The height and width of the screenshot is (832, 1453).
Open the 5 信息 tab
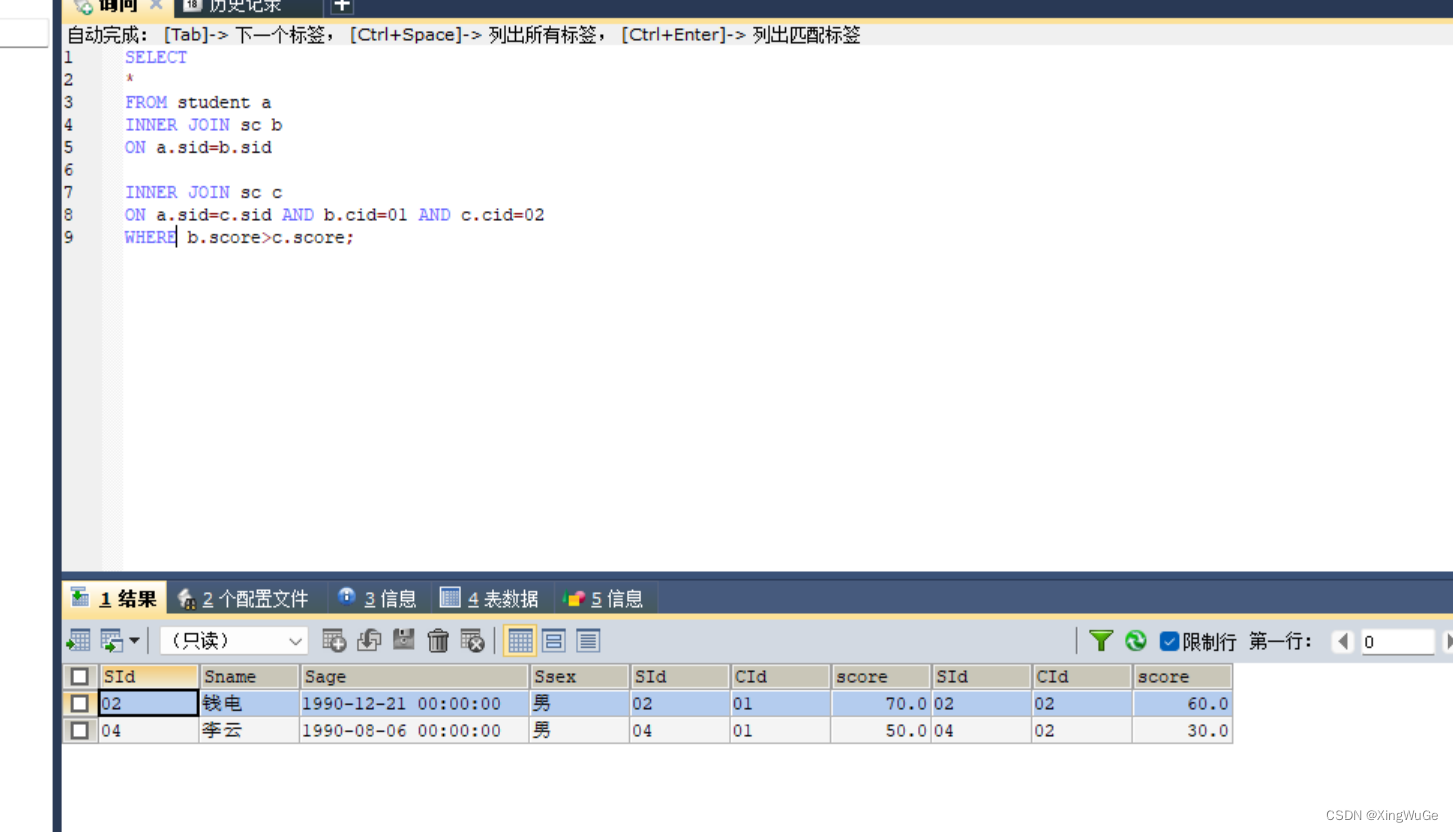click(x=604, y=599)
